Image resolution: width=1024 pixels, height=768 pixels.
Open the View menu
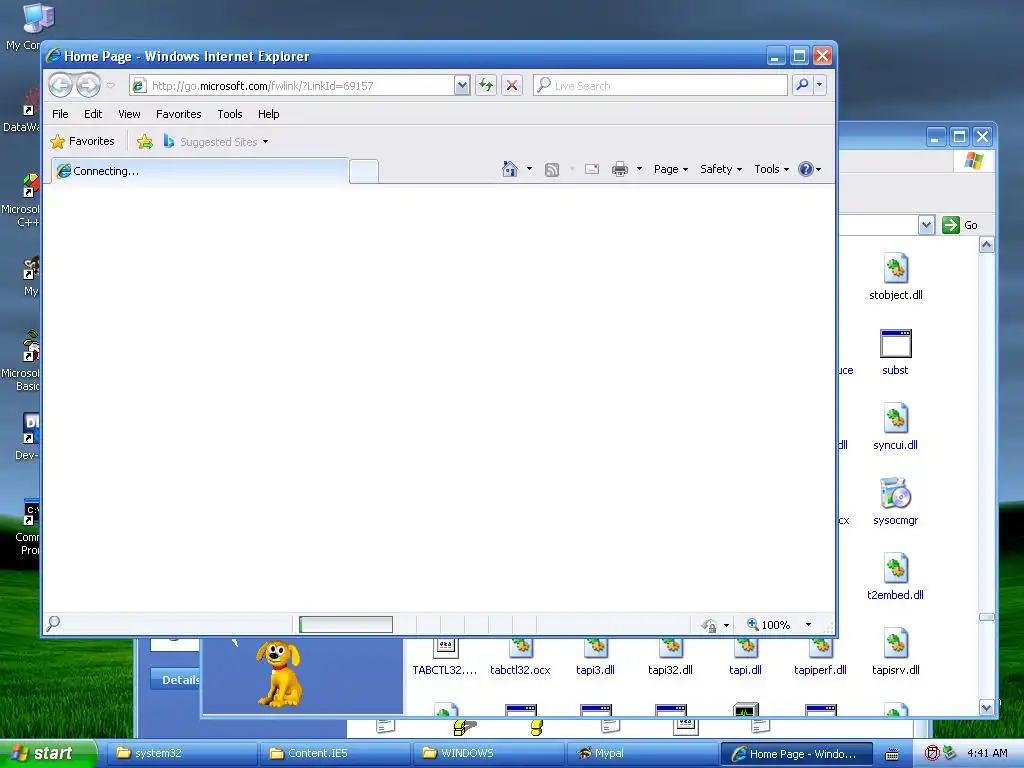point(129,114)
